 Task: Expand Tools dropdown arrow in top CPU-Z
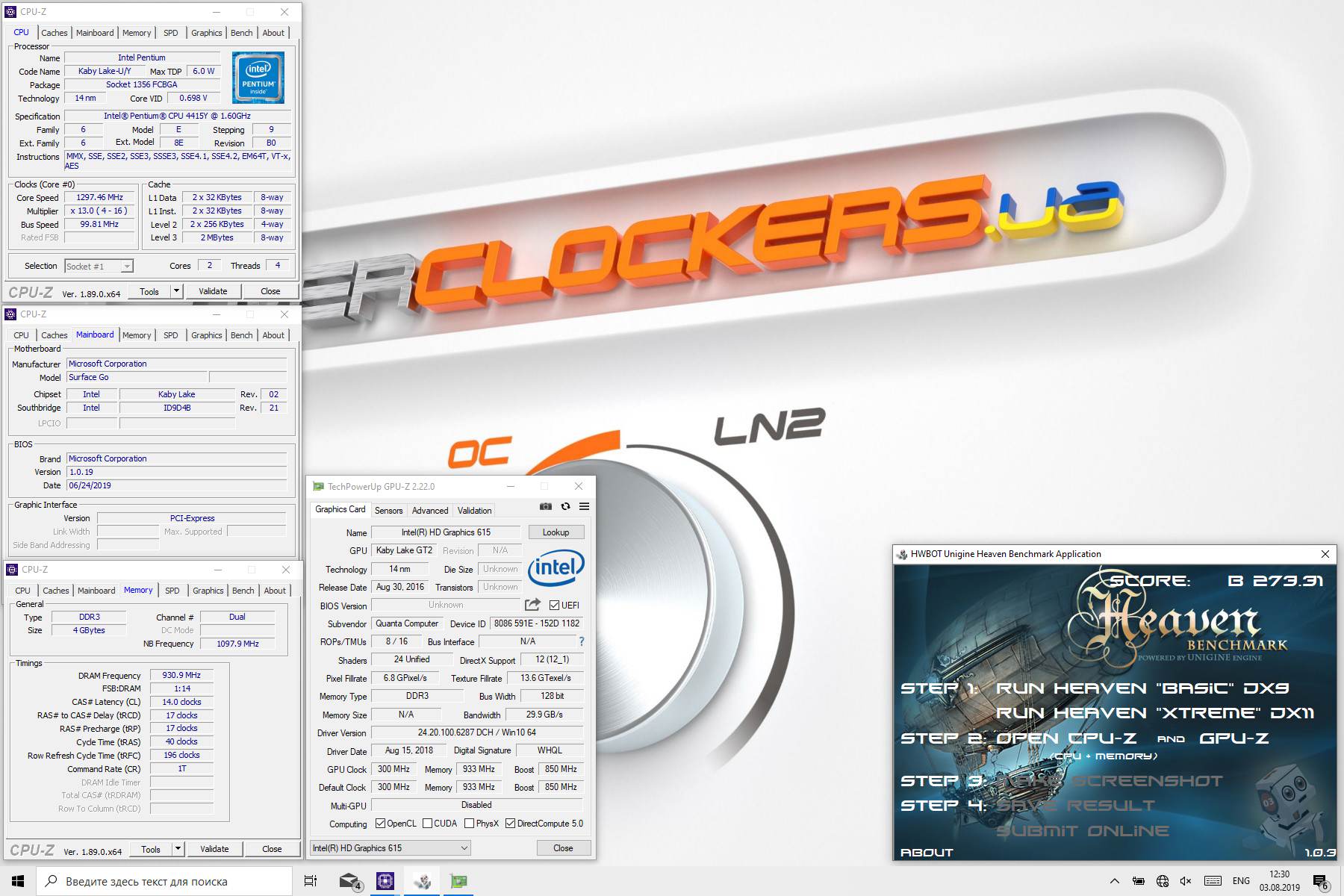pyautogui.click(x=176, y=291)
